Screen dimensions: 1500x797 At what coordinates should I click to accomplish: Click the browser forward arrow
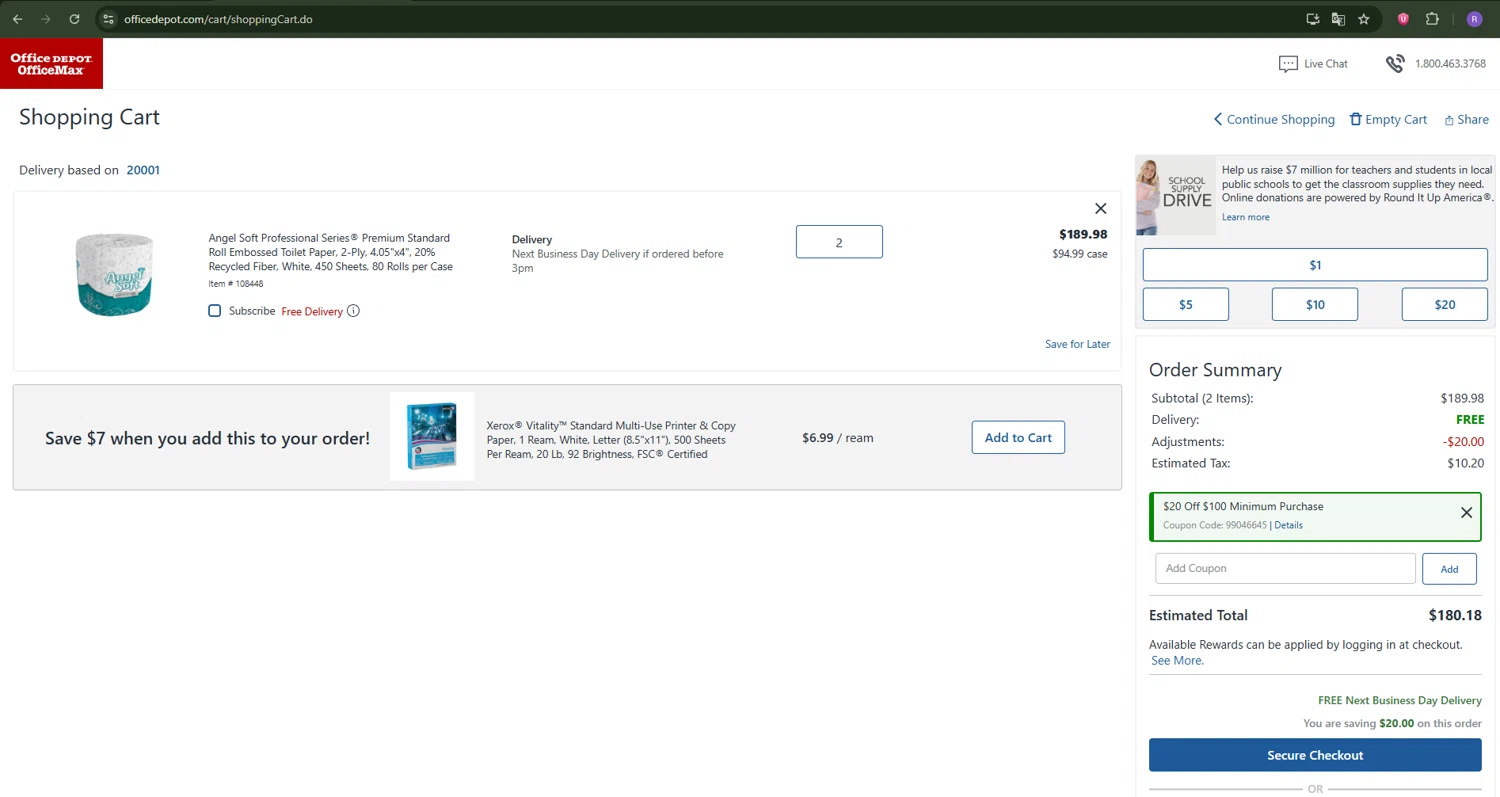point(46,19)
